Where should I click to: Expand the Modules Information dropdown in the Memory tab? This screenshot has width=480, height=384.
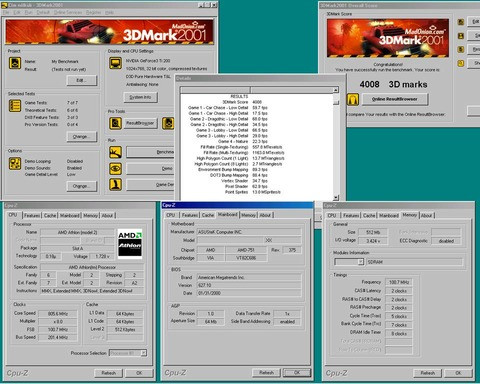tap(360, 262)
